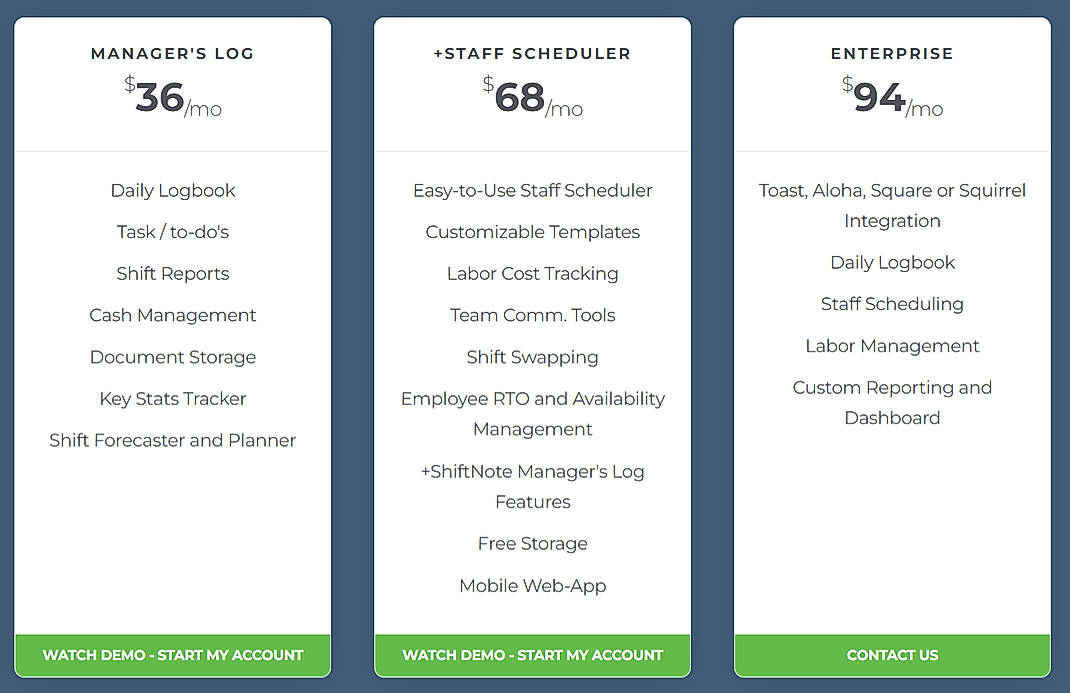1070x693 pixels.
Task: Open the Daily Logbook feature in Manager's Log
Action: point(172,190)
